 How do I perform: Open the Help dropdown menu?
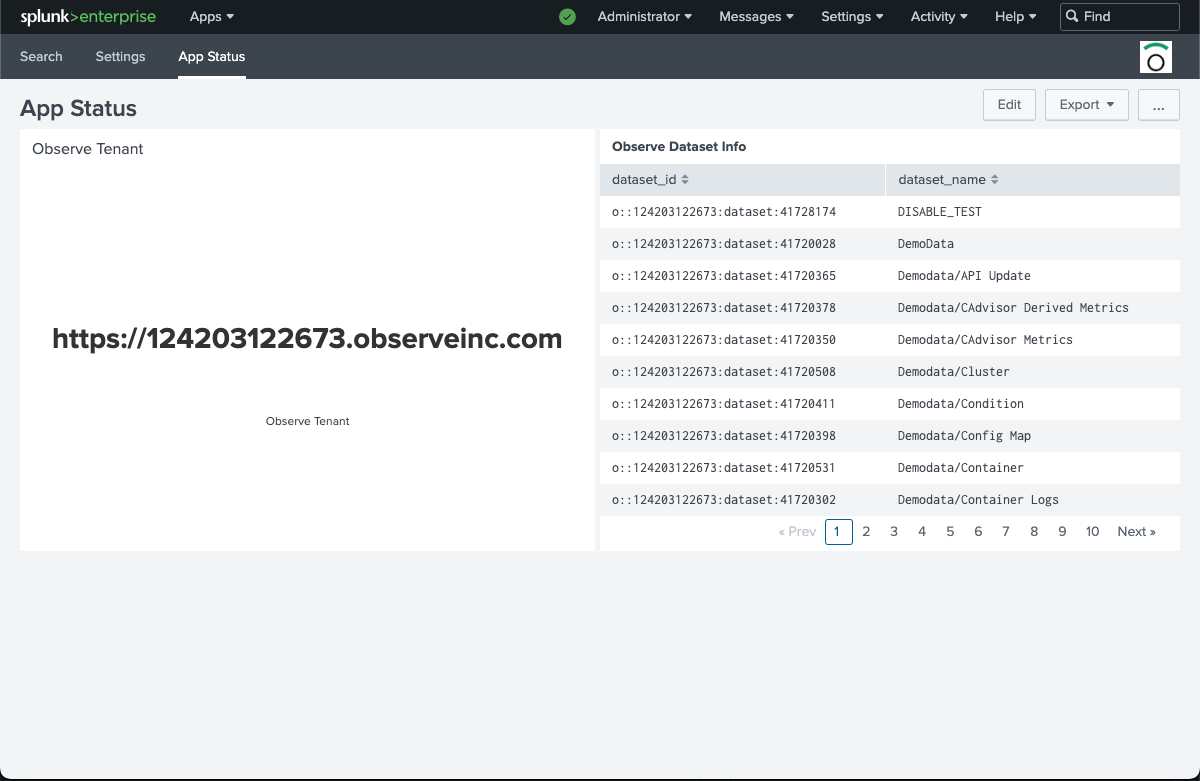(1015, 17)
